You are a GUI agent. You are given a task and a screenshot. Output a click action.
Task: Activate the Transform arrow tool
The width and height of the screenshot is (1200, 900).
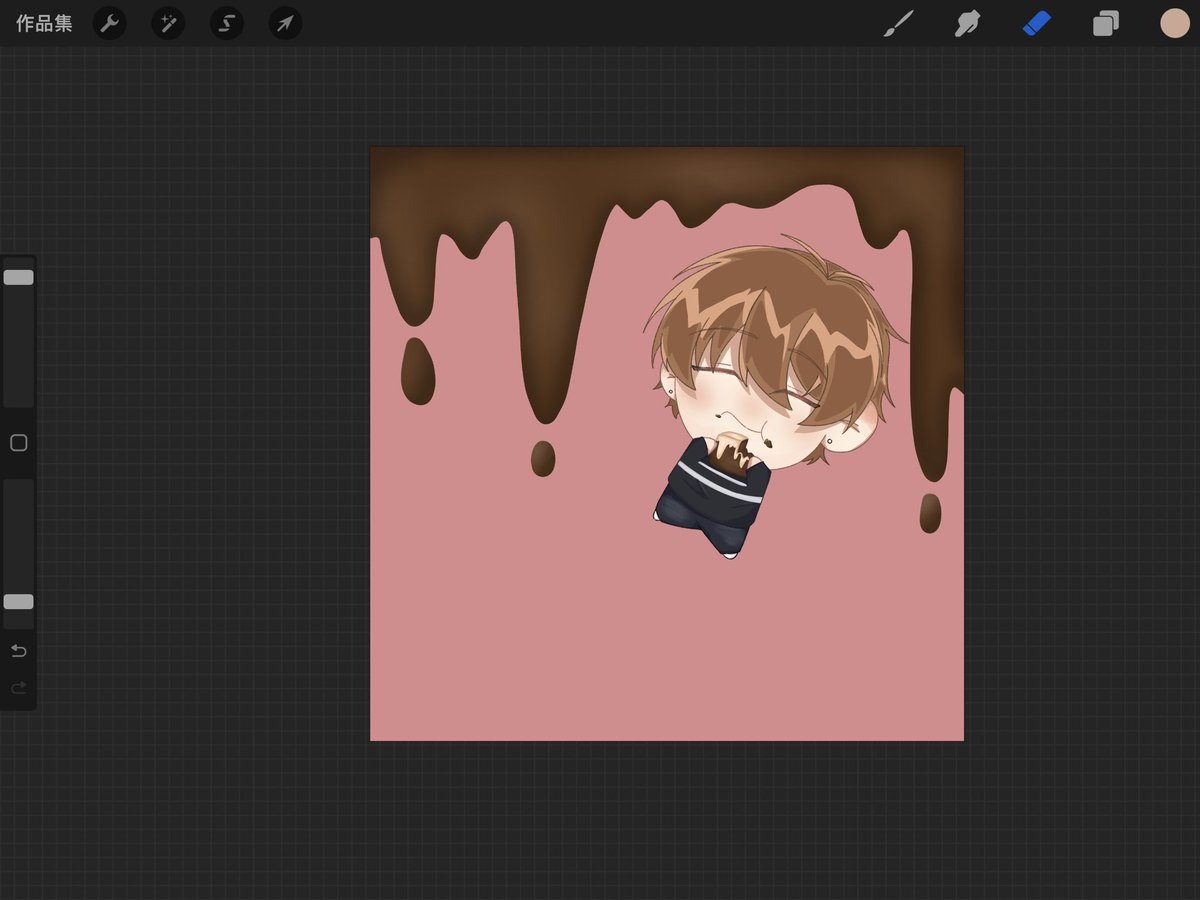click(x=286, y=24)
